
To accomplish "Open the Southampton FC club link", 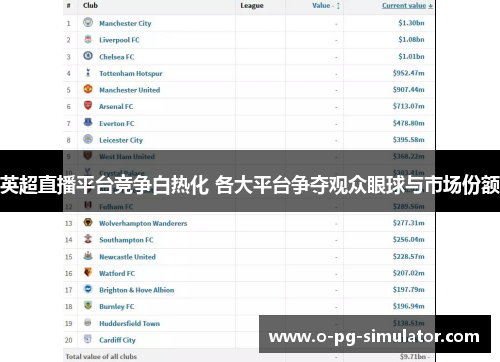I will pos(126,240).
